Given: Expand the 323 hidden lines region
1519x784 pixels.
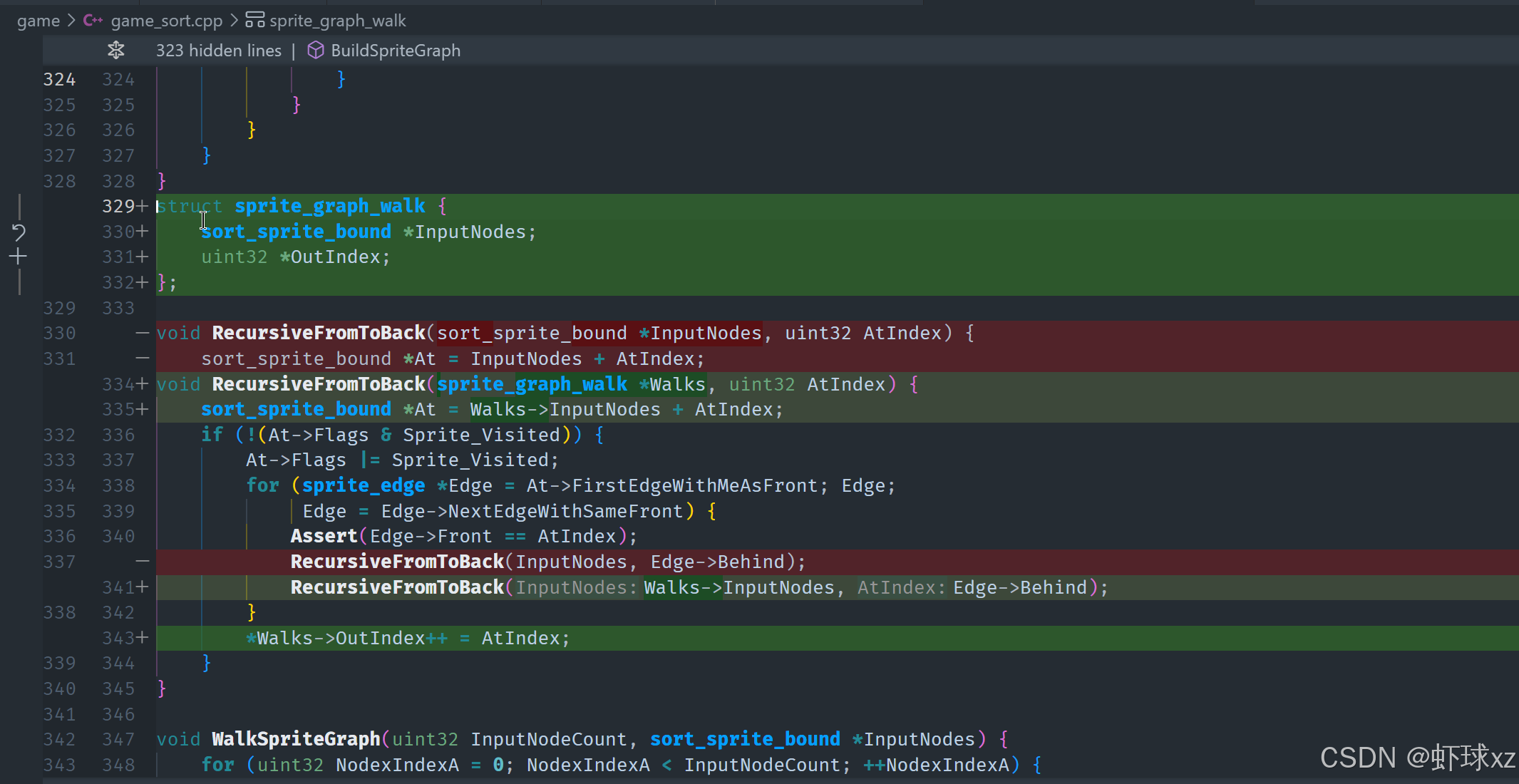Looking at the screenshot, I should pyautogui.click(x=219, y=51).
